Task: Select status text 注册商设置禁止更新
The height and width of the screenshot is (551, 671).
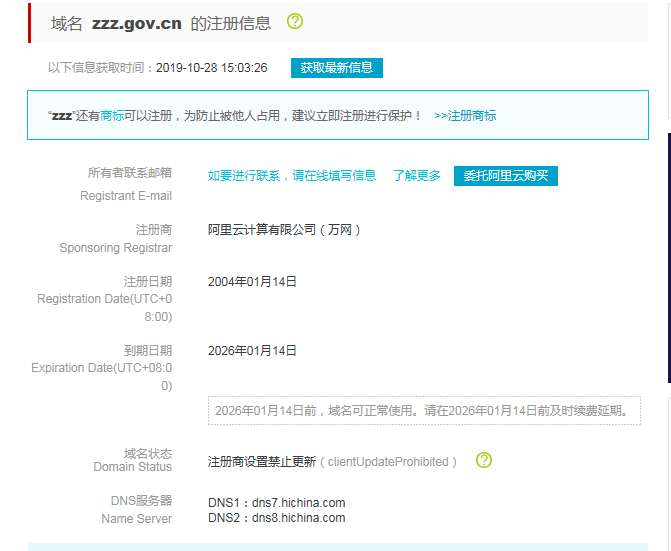Action: (x=262, y=462)
